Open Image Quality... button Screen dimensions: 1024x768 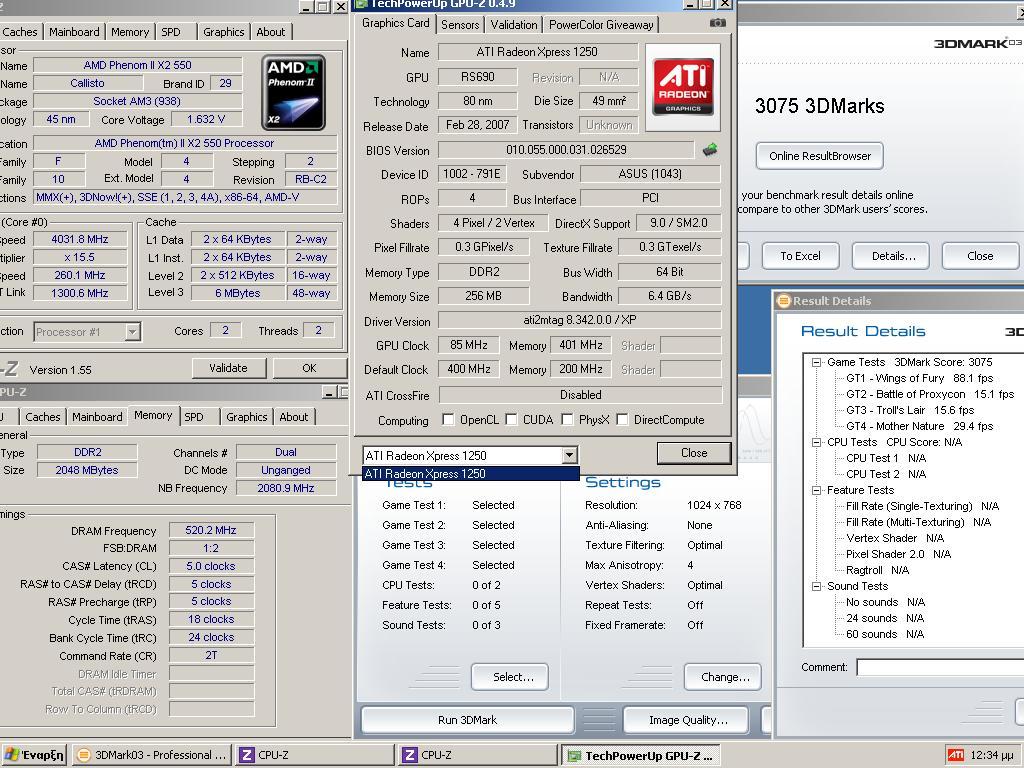tap(686, 720)
